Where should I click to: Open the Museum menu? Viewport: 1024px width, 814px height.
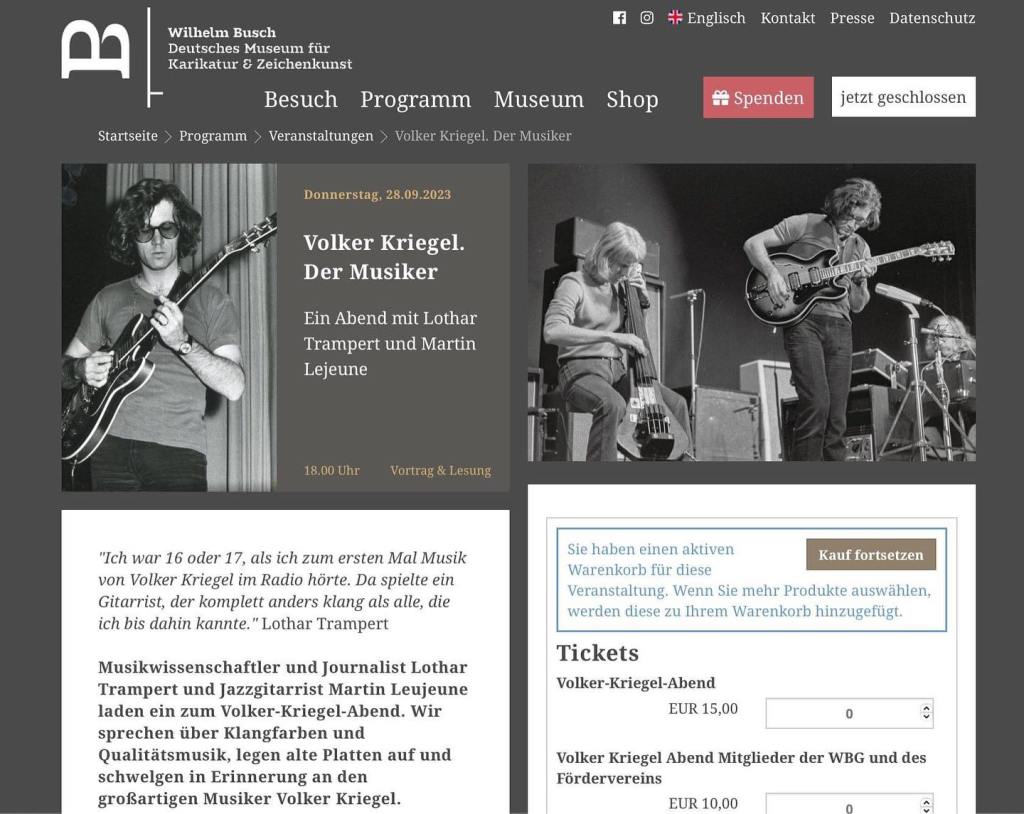click(x=539, y=99)
